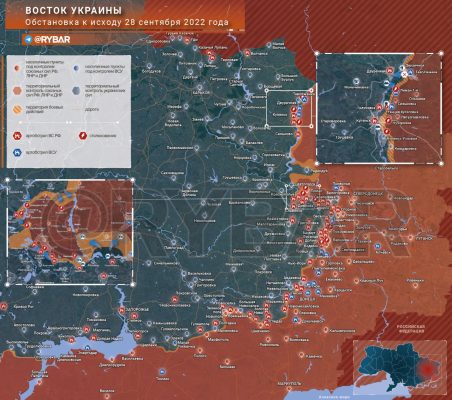The width and height of the screenshot is (452, 400).
Task: Click the red lightning clashes icon in the legend
Action: click(83, 135)
